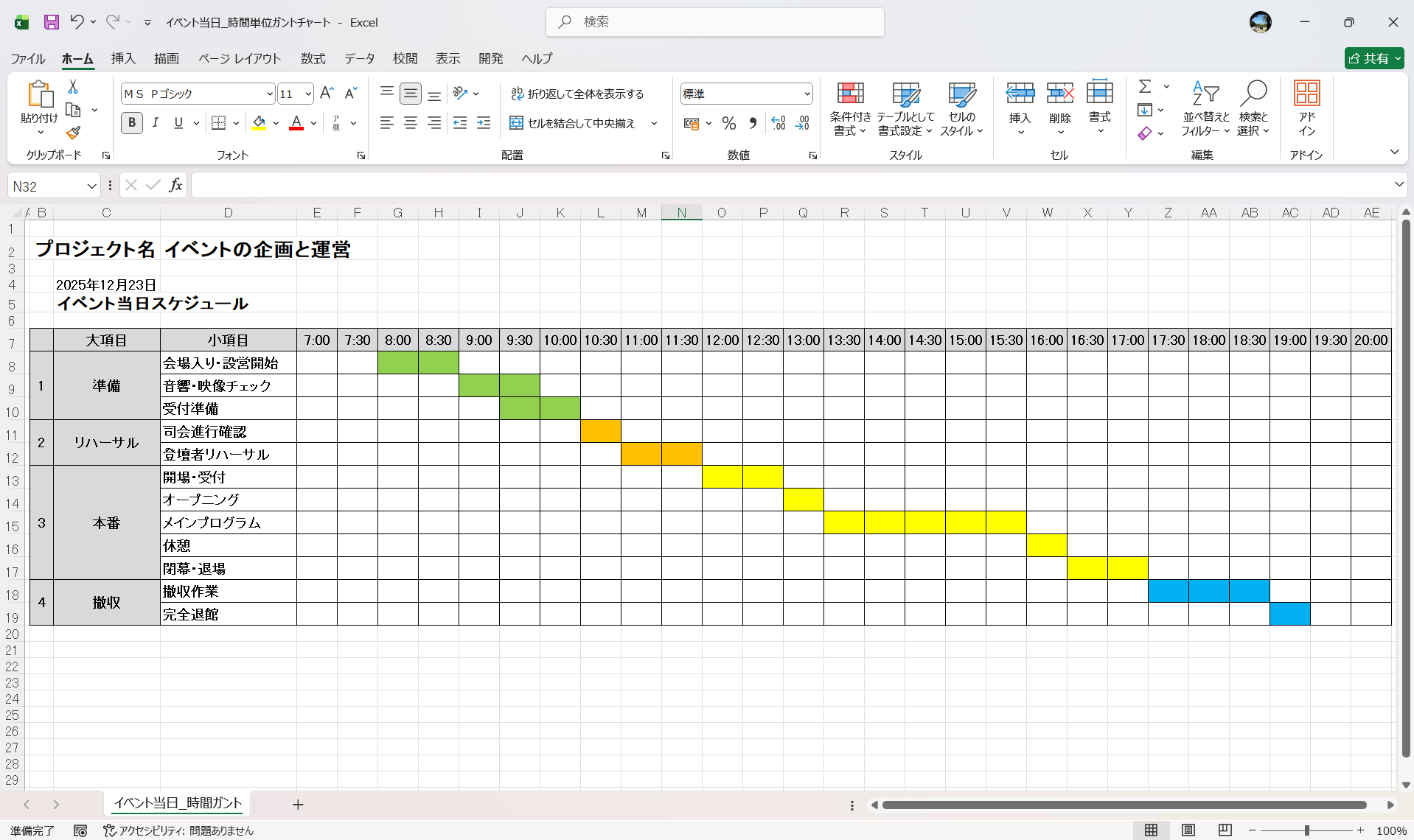This screenshot has width=1414, height=840.
Task: Open the font name dropdown
Action: click(269, 94)
